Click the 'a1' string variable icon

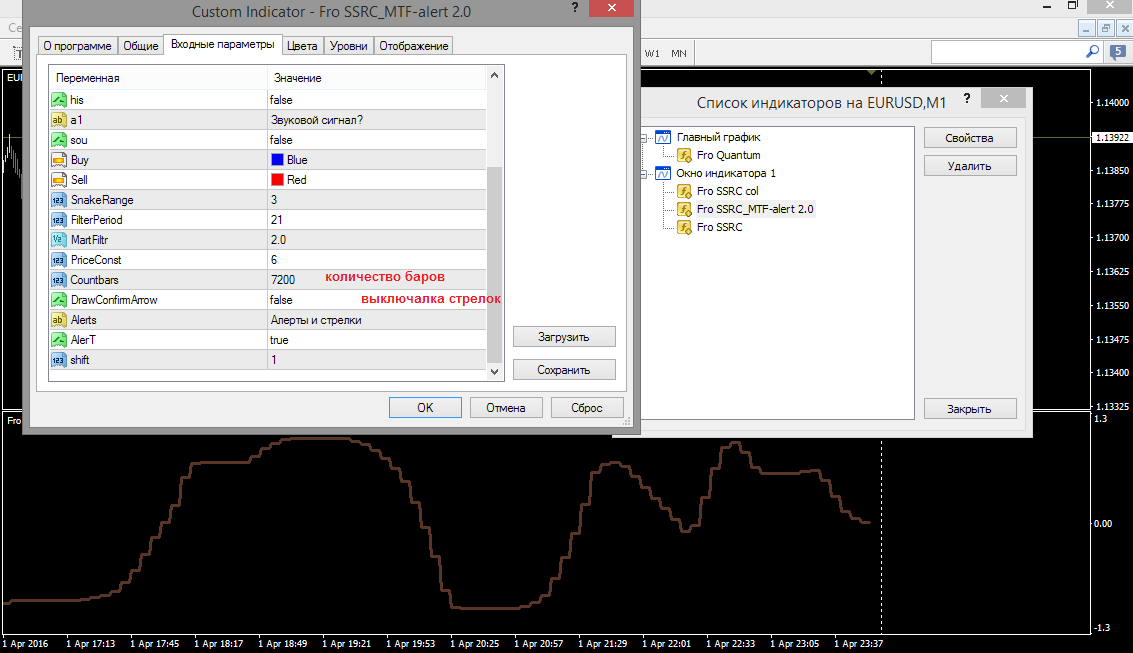tap(59, 120)
